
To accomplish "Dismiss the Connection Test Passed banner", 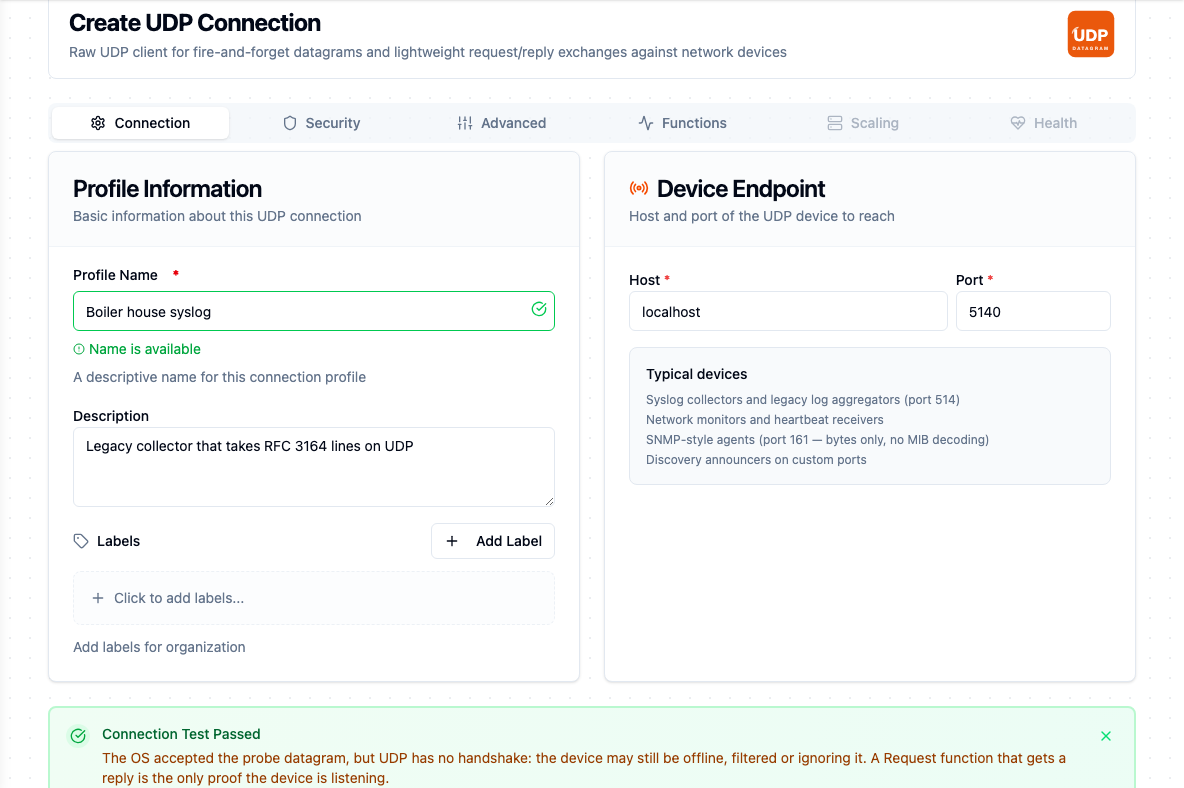I will coord(1105,736).
